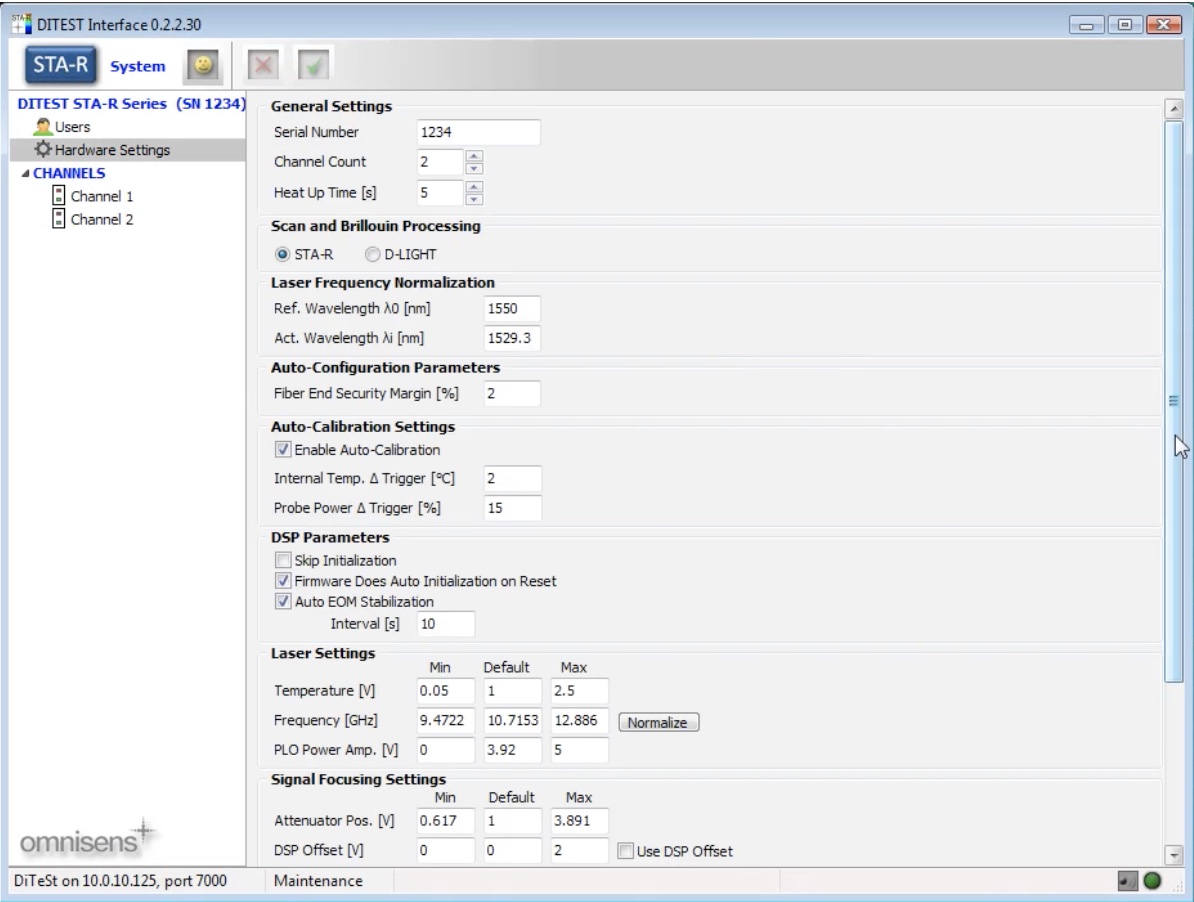Image resolution: width=1194 pixels, height=902 pixels.
Task: Click the Serial Number field
Action: pyautogui.click(x=478, y=132)
